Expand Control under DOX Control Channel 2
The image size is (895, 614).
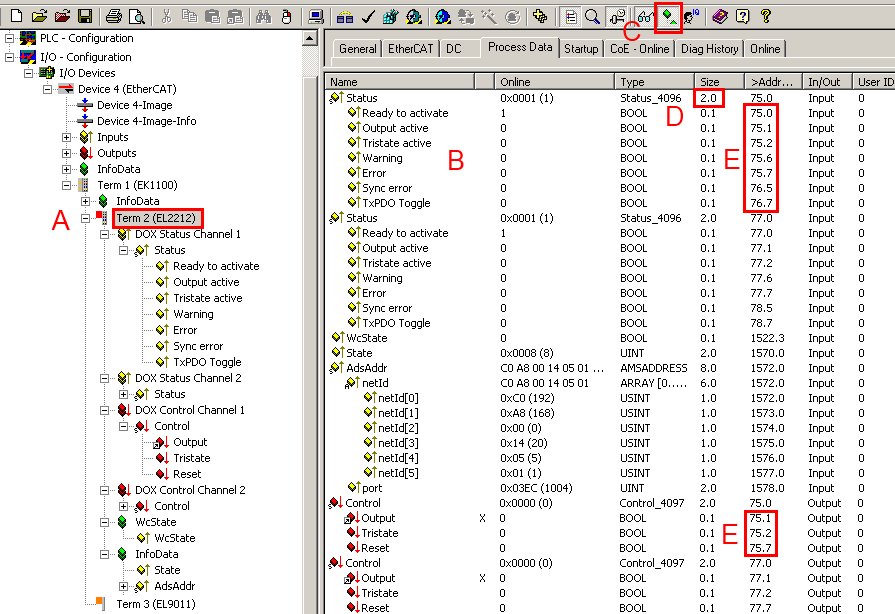123,506
